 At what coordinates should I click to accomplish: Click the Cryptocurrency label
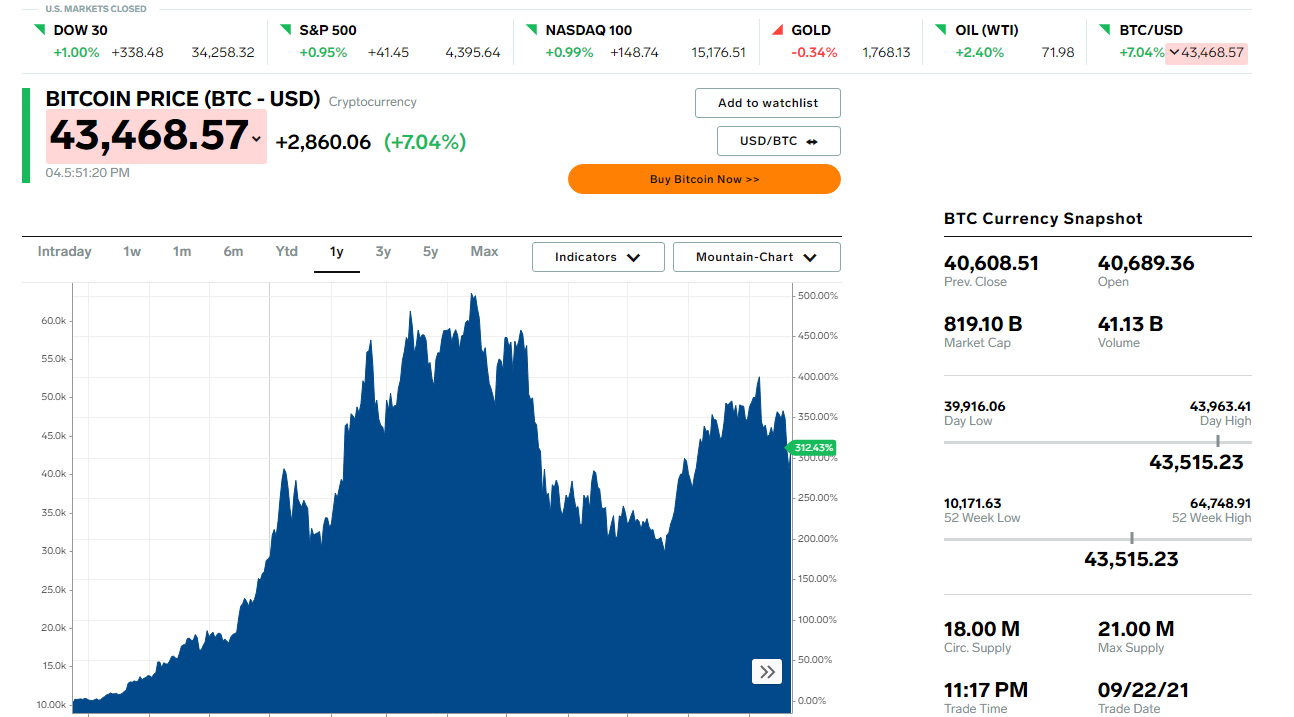coord(373,101)
